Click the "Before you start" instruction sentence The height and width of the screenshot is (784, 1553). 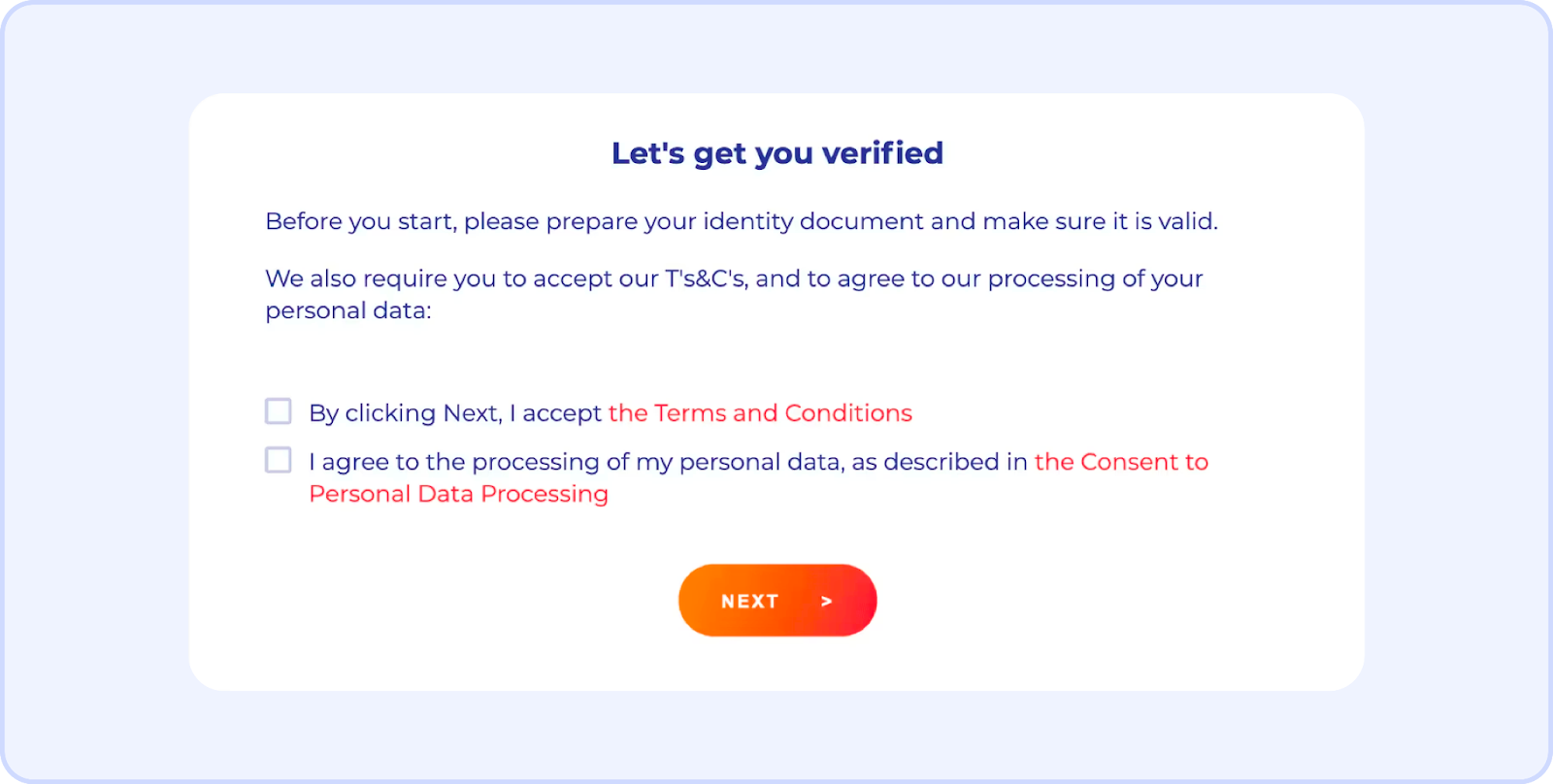pyautogui.click(x=741, y=221)
